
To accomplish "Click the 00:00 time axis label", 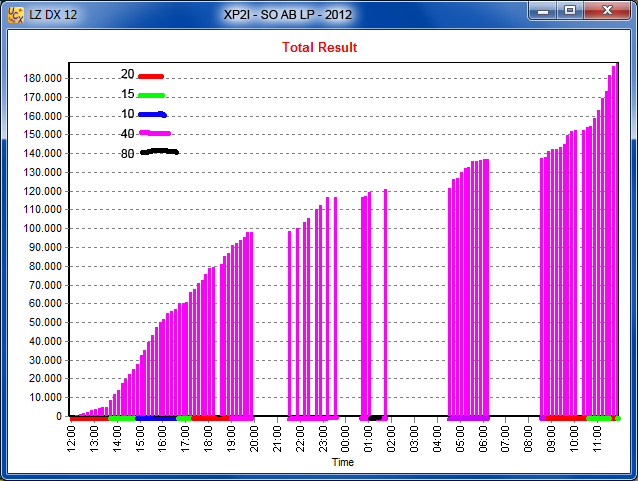I will pos(345,437).
